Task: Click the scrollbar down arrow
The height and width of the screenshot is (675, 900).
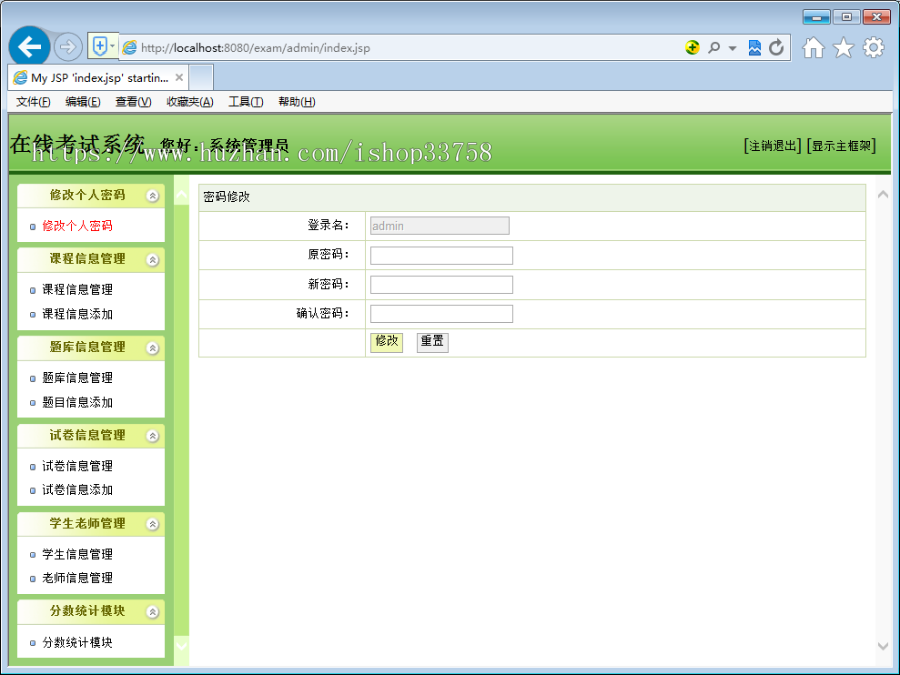Action: tap(881, 646)
